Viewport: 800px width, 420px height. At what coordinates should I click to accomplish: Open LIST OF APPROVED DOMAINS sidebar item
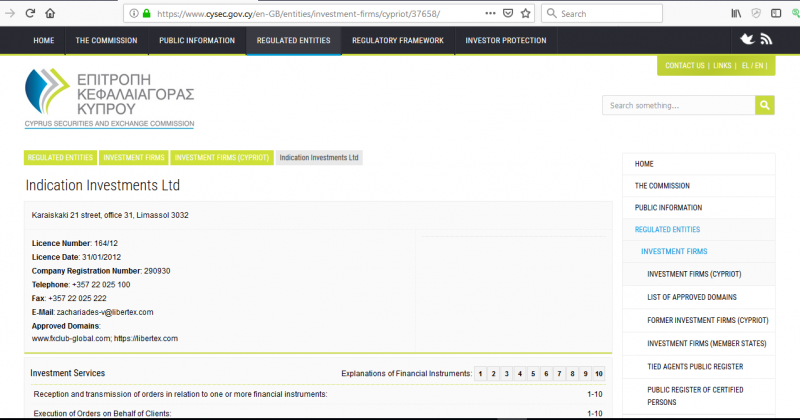pyautogui.click(x=698, y=297)
